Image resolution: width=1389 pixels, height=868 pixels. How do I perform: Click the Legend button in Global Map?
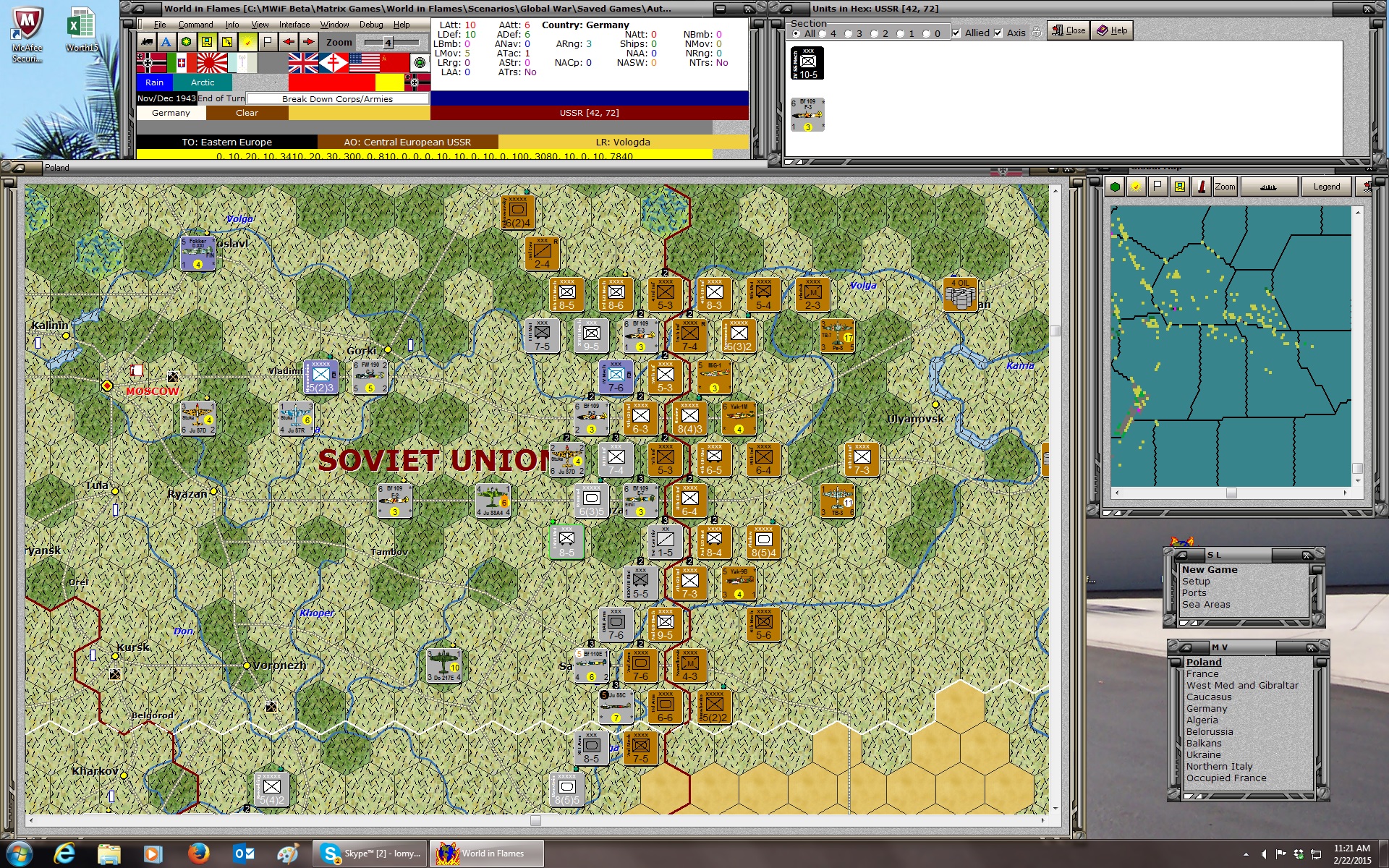click(x=1326, y=187)
